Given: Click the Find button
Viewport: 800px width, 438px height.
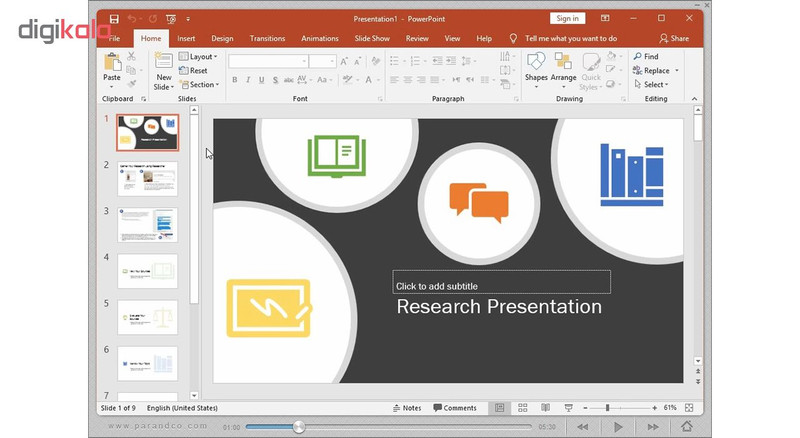Looking at the screenshot, I should [646, 56].
